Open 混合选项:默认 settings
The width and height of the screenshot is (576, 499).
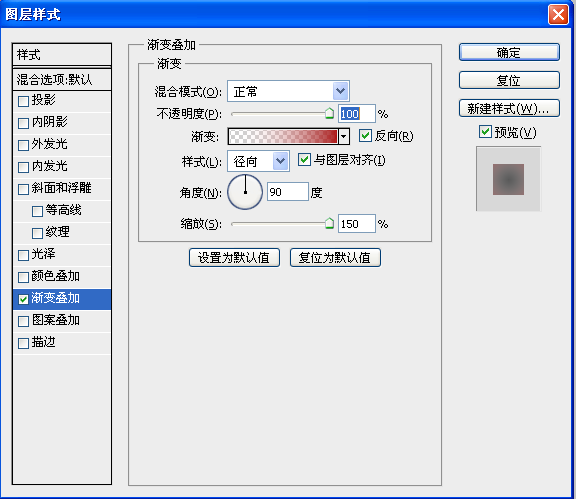[62, 79]
